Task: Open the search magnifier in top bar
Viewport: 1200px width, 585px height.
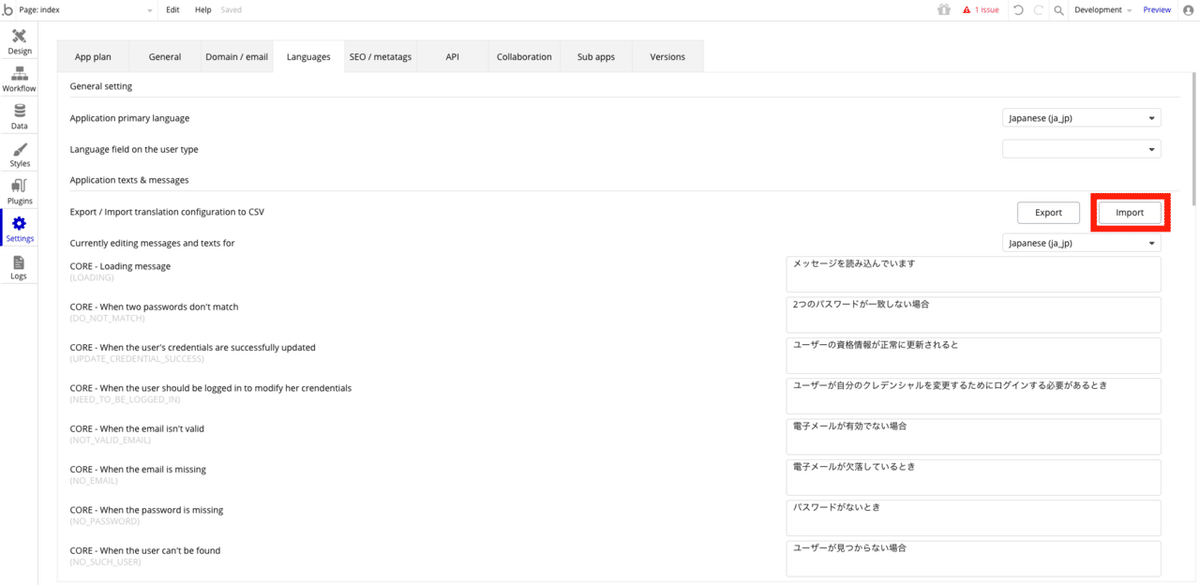Action: pyautogui.click(x=1058, y=9)
